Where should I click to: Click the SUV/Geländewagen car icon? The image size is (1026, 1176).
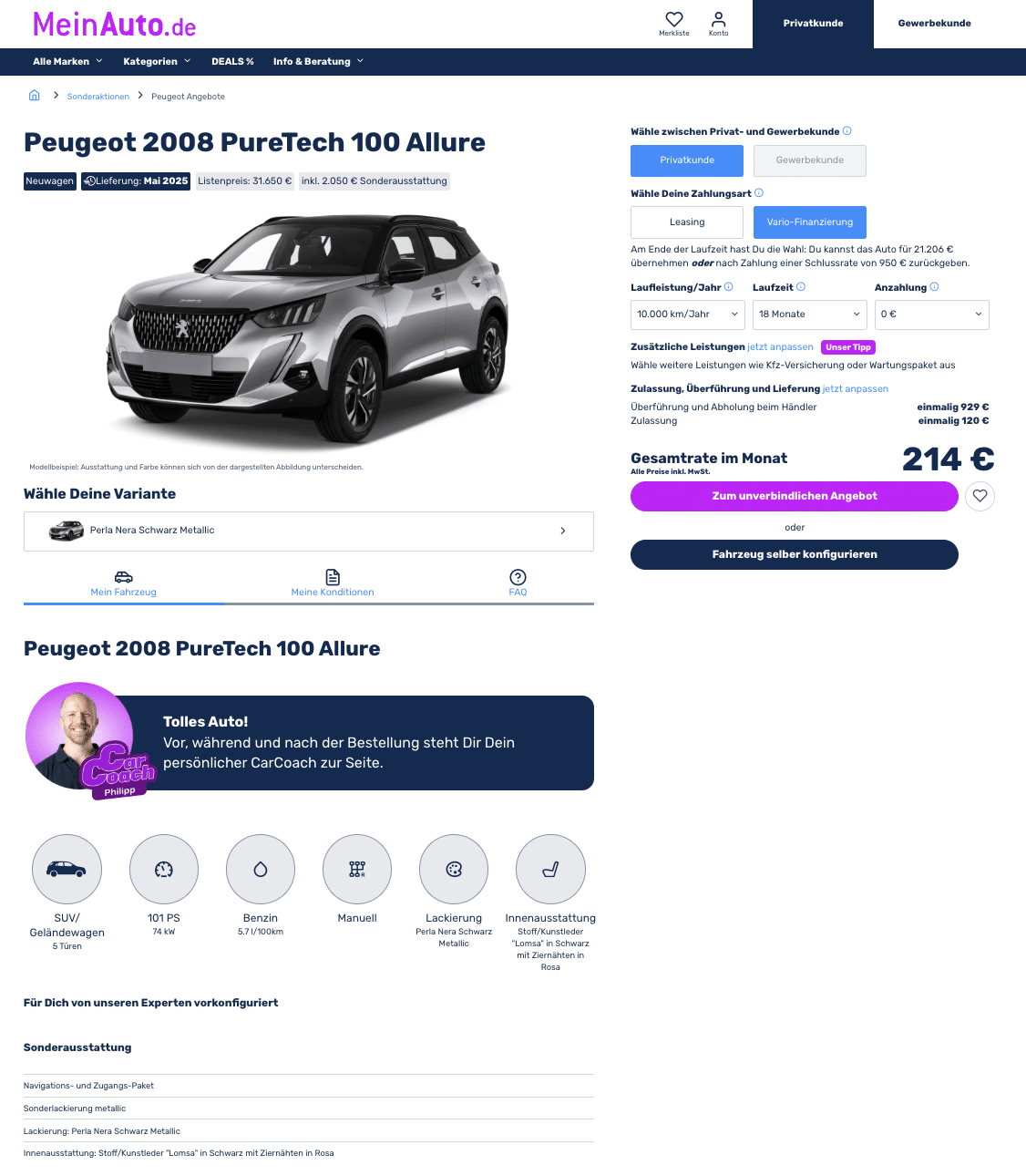pos(67,870)
